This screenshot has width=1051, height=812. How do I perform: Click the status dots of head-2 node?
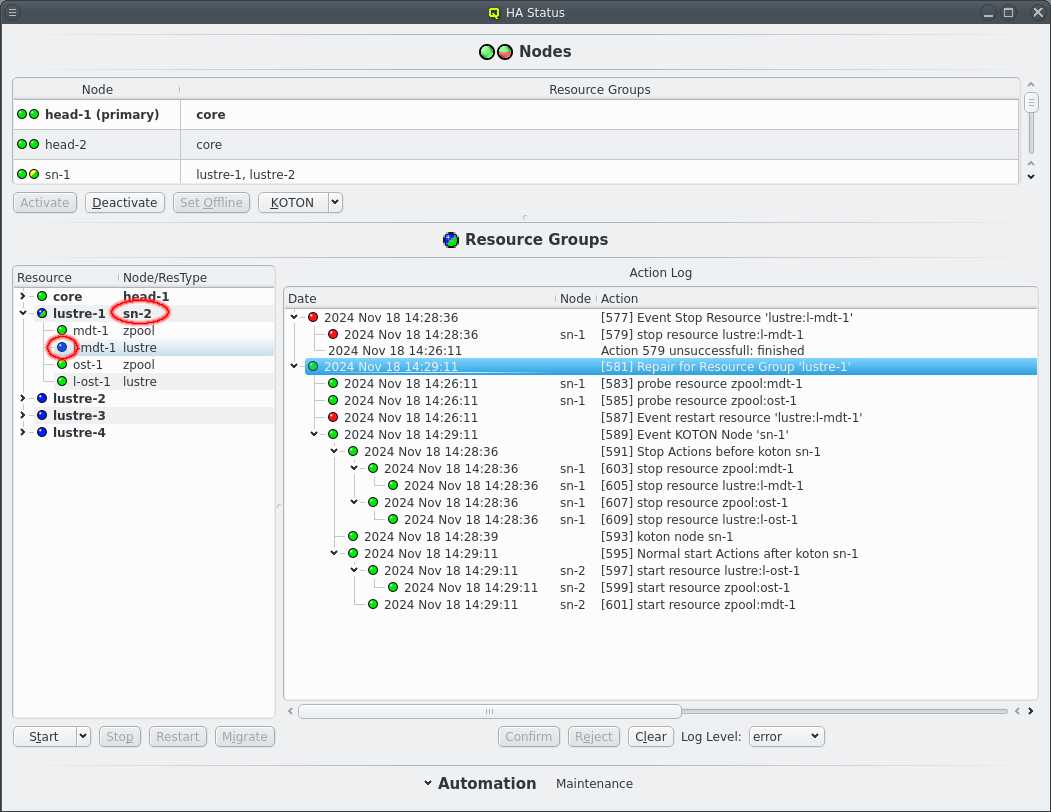pyautogui.click(x=28, y=144)
